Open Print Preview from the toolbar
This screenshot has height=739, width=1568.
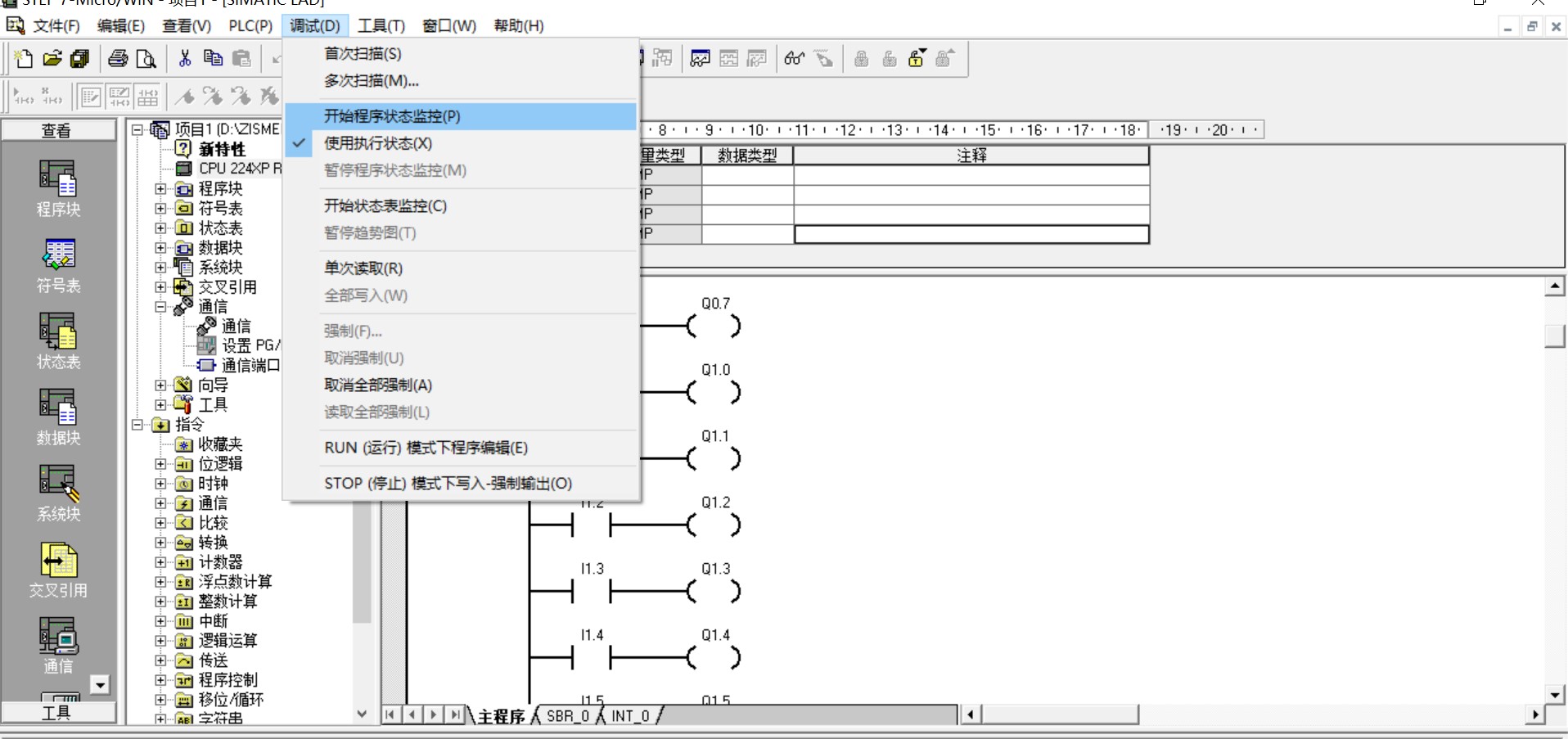tap(146, 58)
